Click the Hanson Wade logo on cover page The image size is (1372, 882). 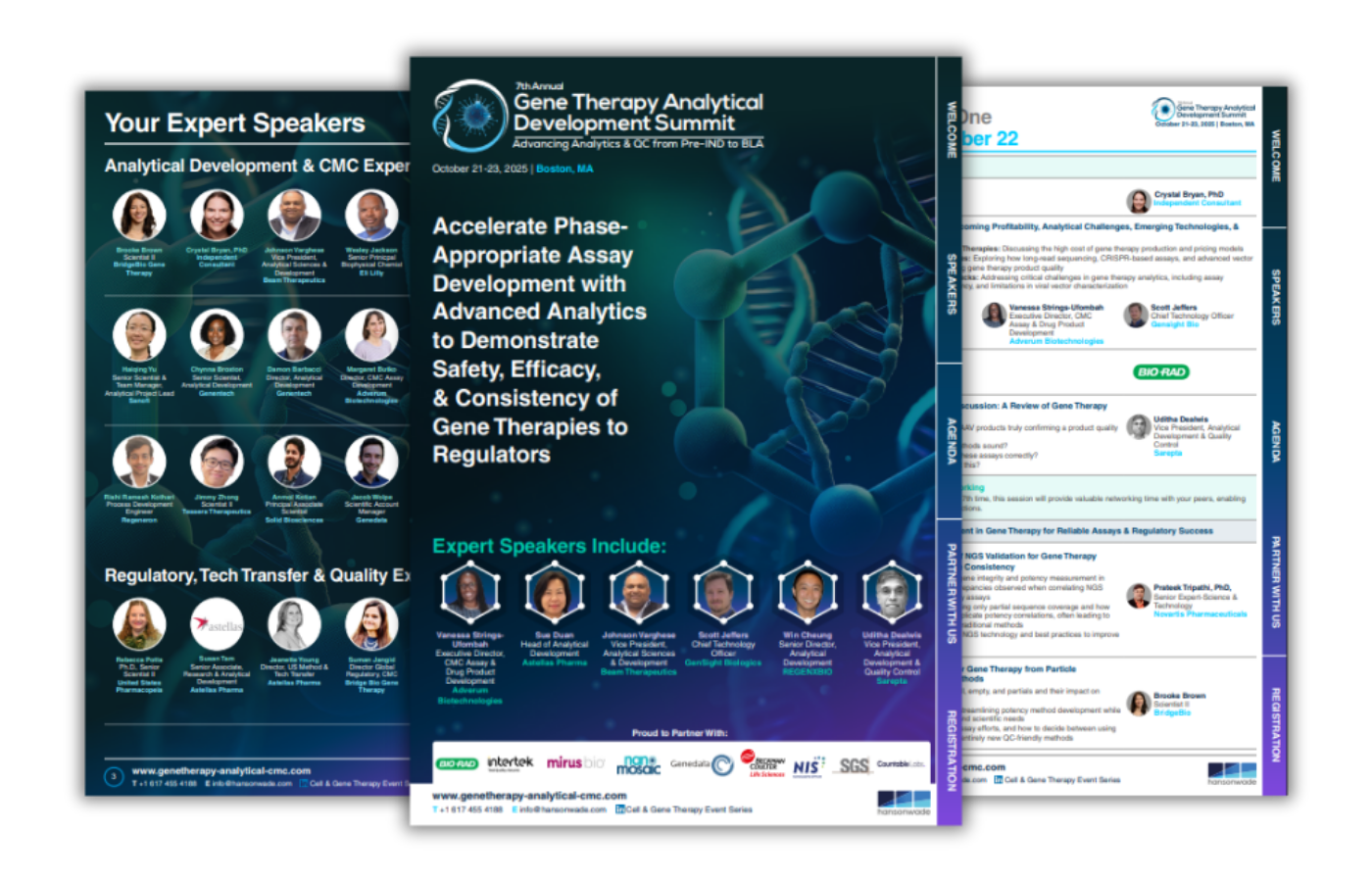[903, 803]
